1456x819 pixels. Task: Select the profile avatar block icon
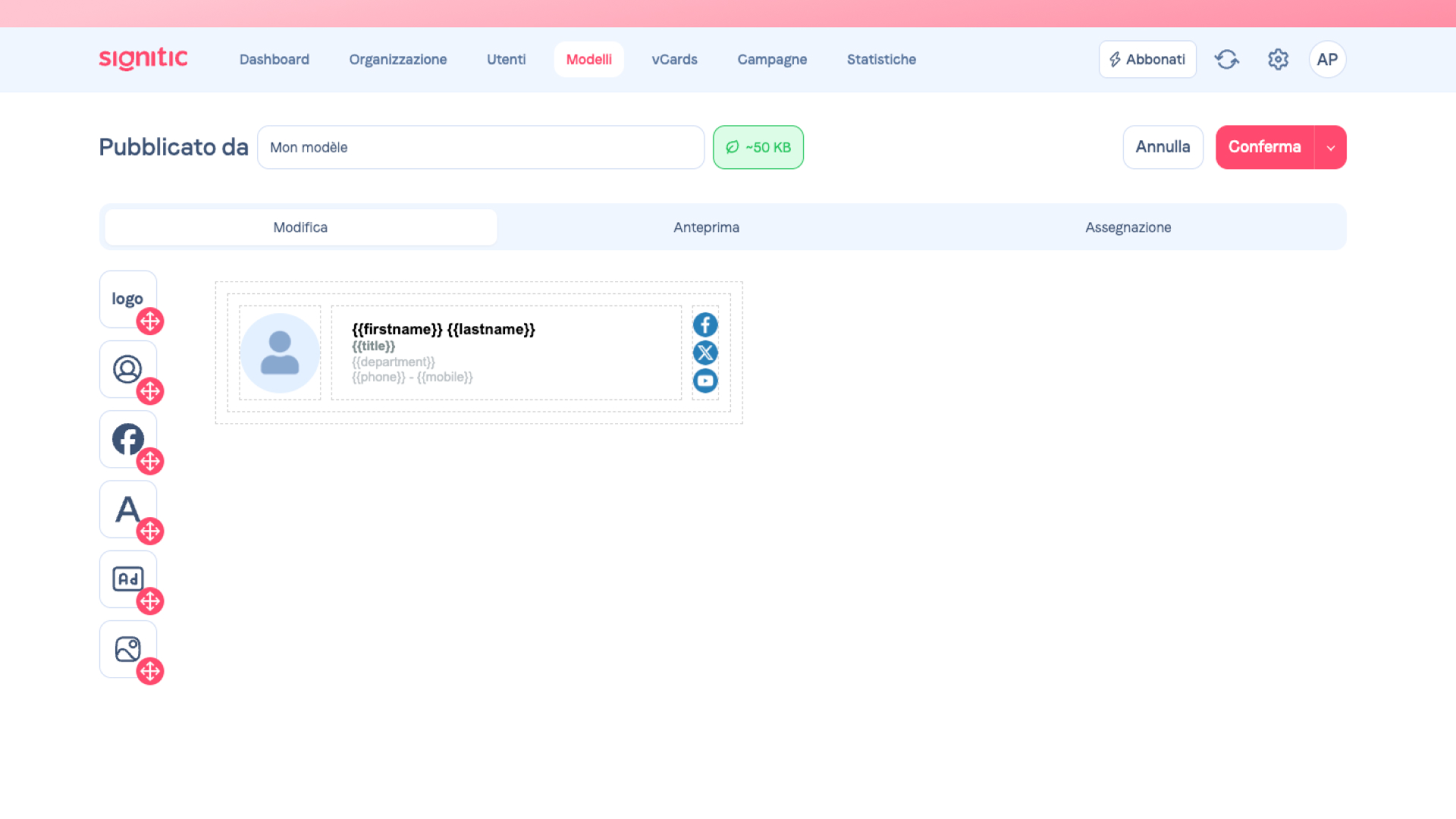[x=127, y=369]
